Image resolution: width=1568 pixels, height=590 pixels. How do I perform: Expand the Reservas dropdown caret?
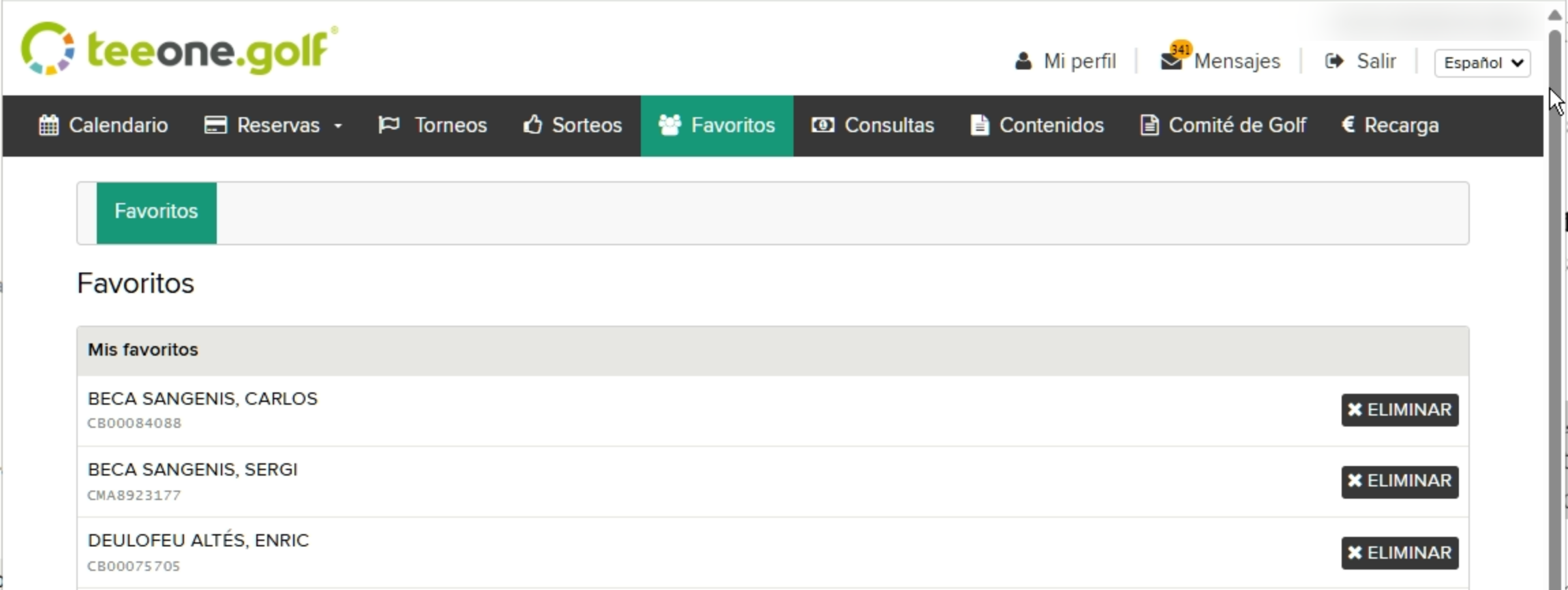338,126
